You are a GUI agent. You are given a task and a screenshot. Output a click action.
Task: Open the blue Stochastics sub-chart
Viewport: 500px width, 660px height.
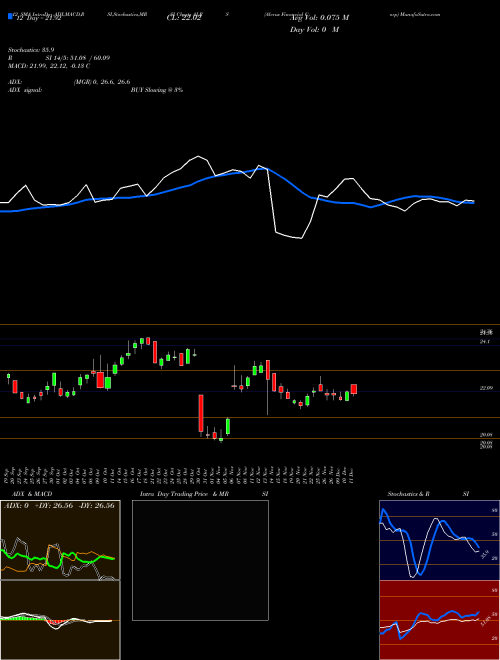pos(439,540)
